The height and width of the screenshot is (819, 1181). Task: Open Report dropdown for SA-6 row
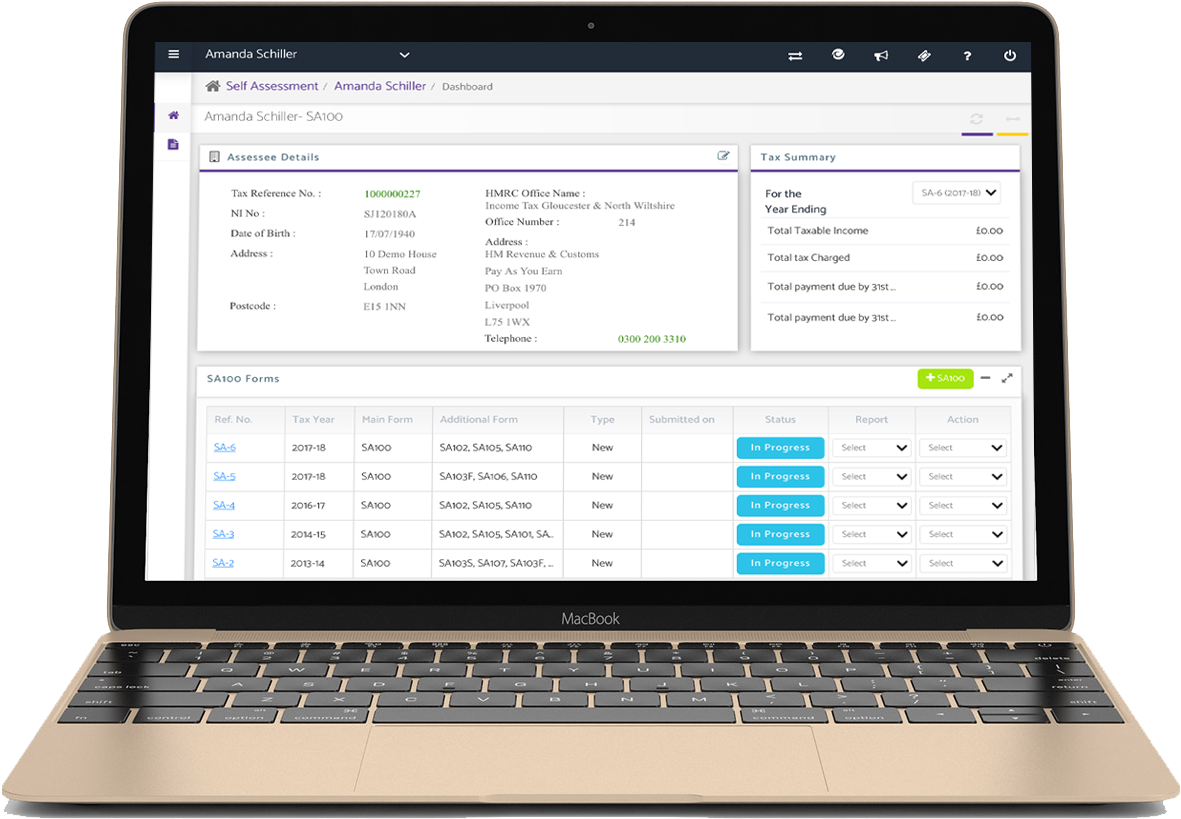tap(871, 448)
